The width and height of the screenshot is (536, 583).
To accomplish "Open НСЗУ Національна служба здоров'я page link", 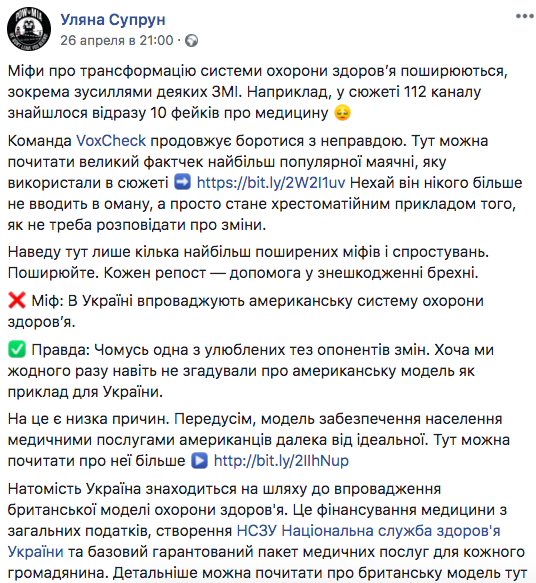I will tap(368, 531).
